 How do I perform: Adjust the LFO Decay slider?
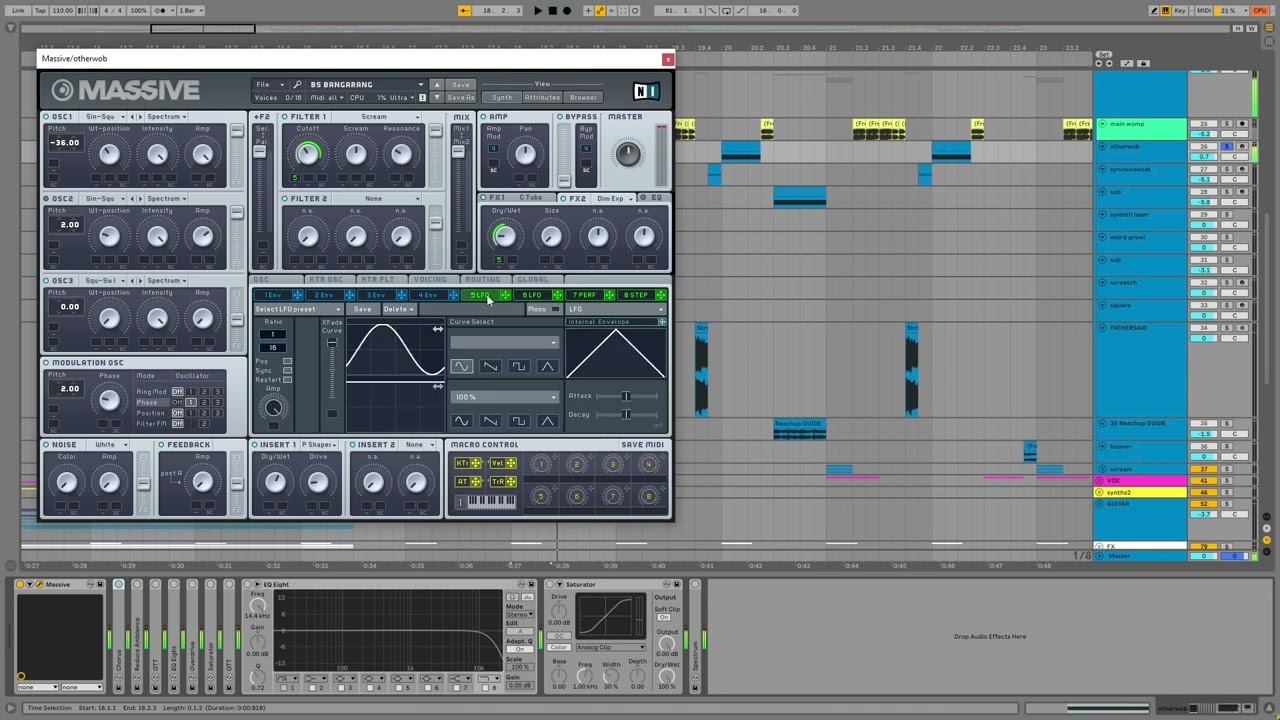click(626, 414)
